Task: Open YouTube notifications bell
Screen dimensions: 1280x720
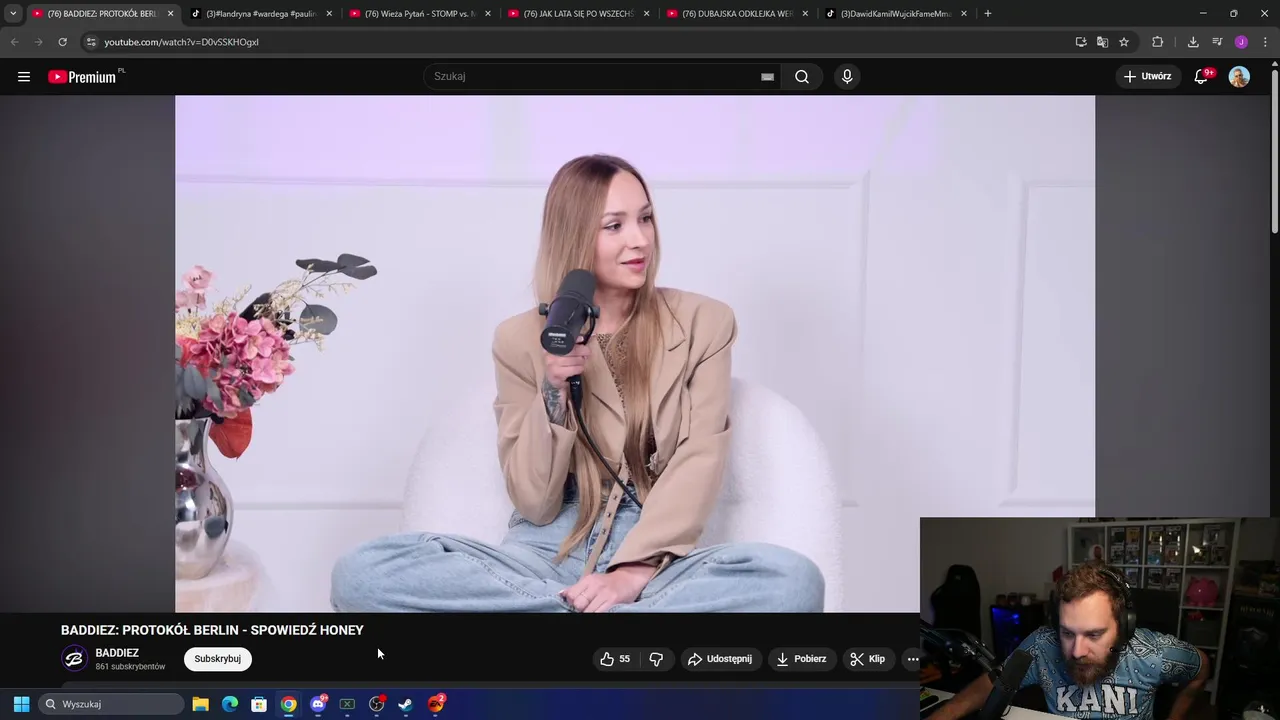Action: coord(1202,76)
